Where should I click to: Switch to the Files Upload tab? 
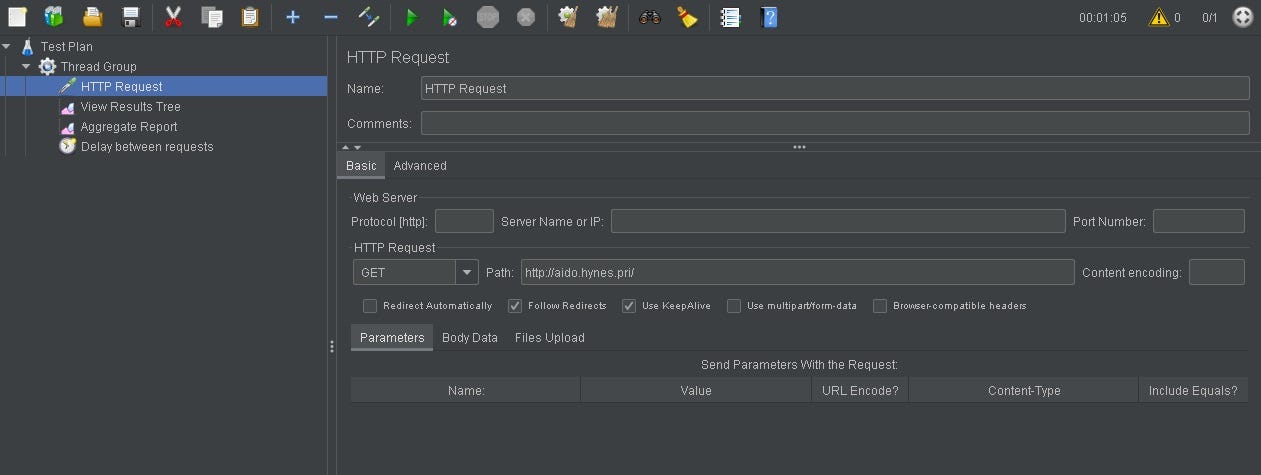550,338
